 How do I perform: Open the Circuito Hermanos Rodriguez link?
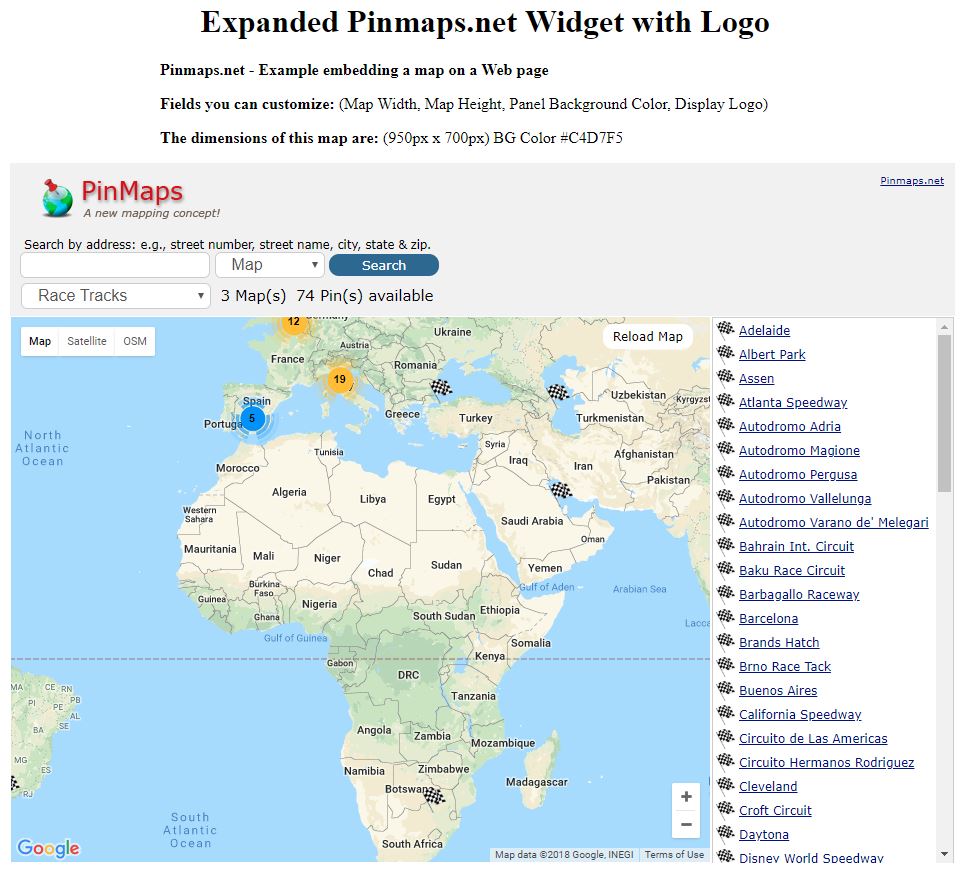827,762
